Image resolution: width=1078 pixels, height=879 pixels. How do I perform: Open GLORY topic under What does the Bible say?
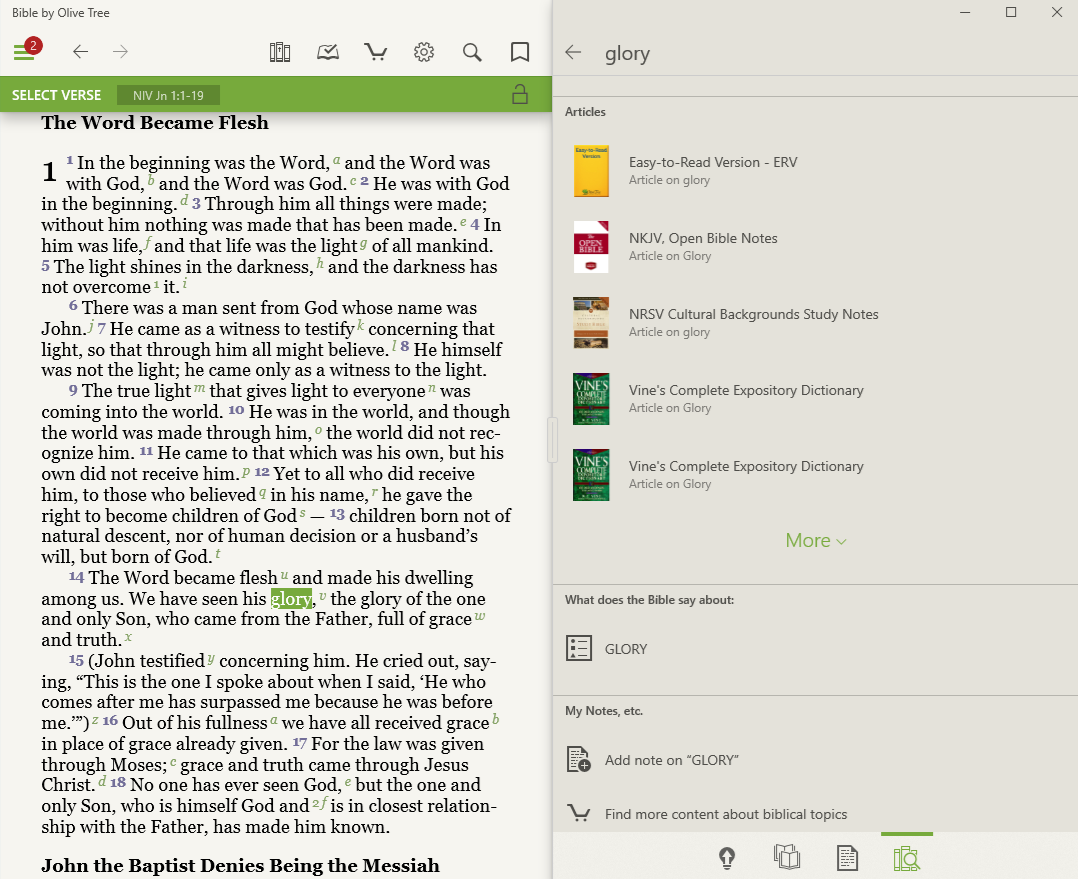point(625,649)
